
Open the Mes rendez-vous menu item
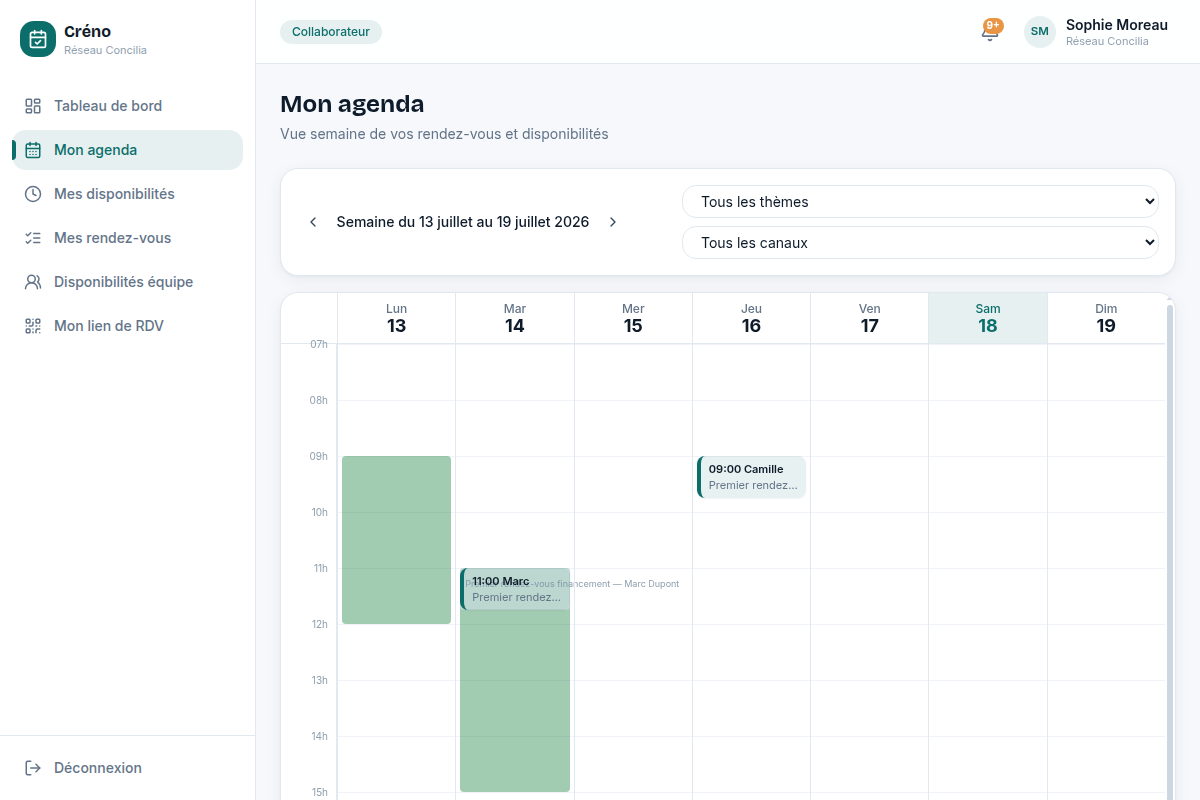click(x=127, y=238)
